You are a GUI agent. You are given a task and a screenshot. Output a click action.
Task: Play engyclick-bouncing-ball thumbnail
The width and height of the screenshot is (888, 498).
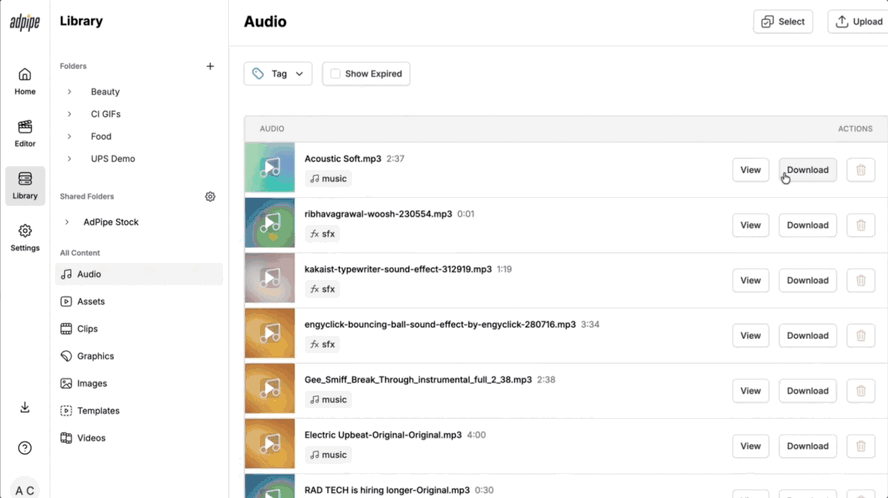coord(270,333)
